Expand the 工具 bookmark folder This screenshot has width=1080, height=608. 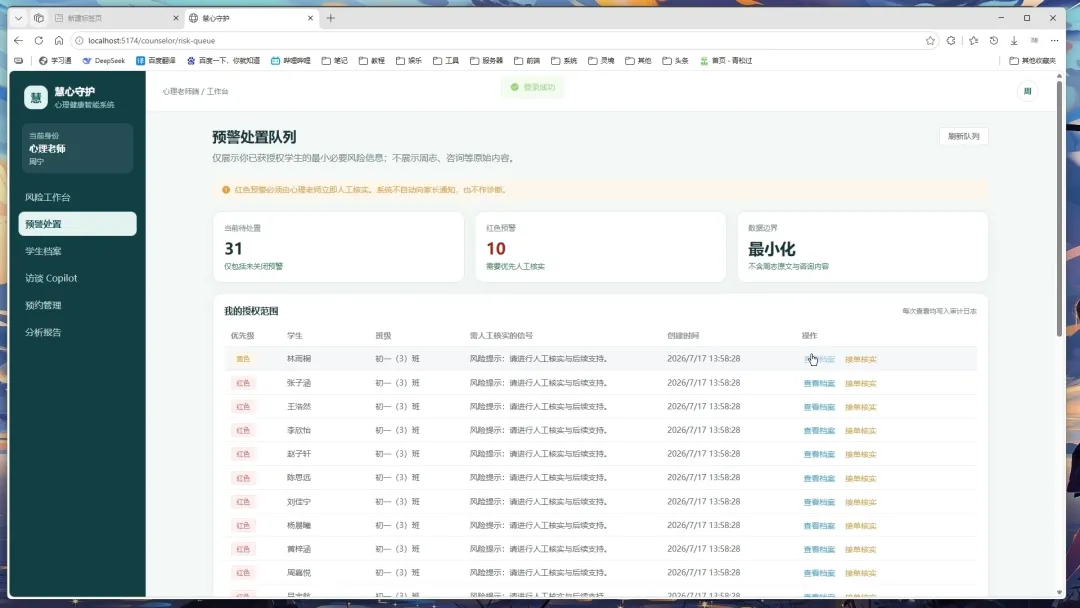coord(446,61)
